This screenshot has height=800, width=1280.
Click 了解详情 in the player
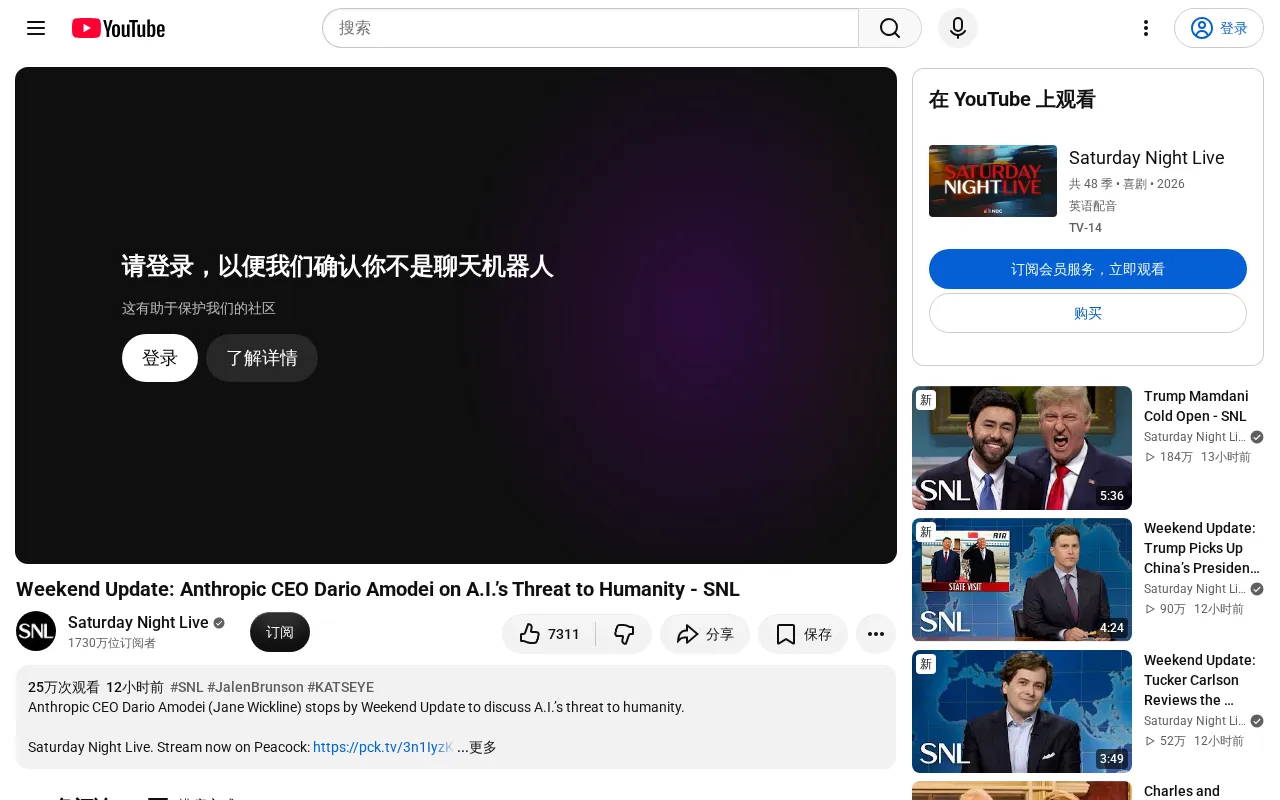(x=262, y=358)
